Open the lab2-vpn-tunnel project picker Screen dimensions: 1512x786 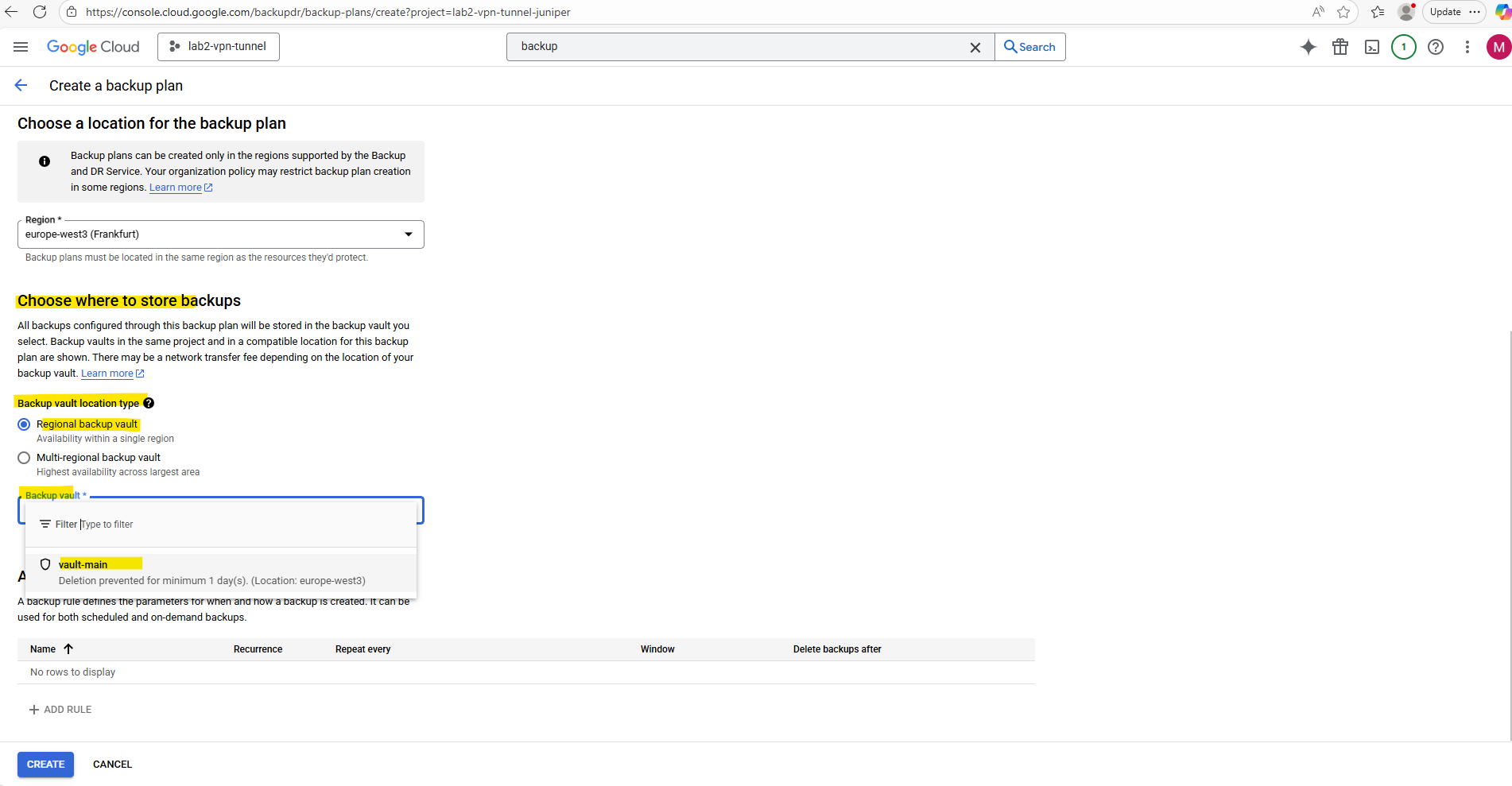(x=219, y=47)
